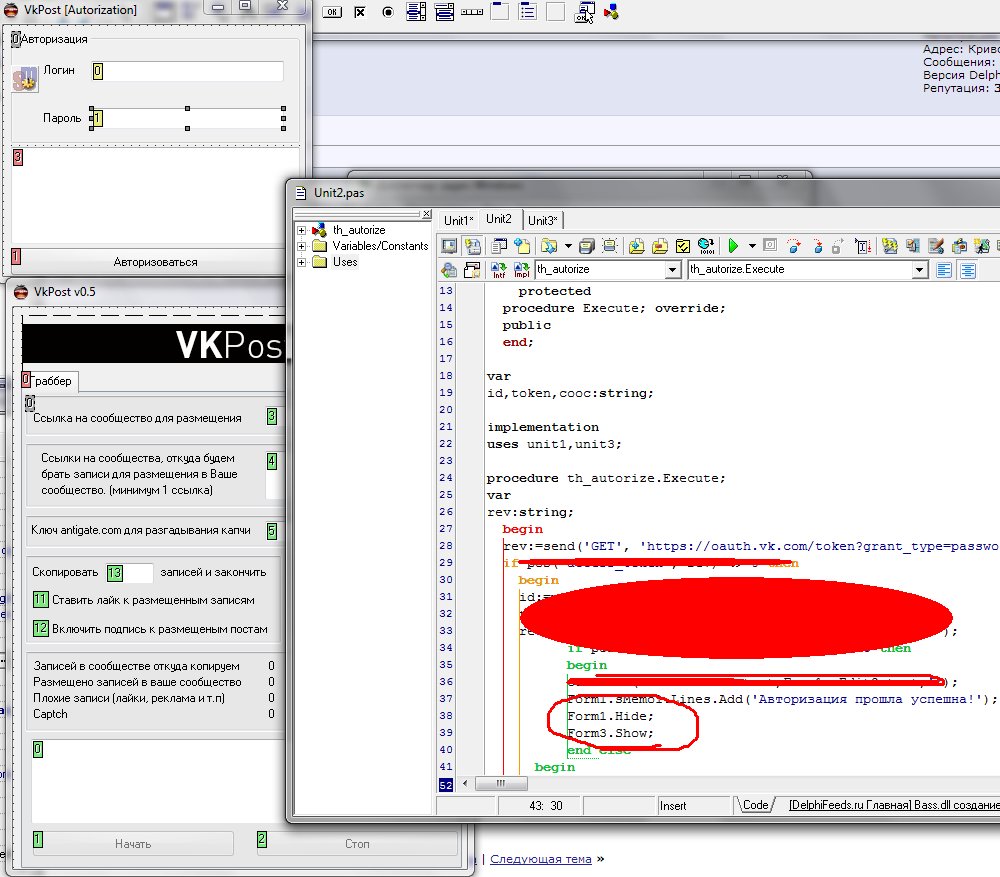This screenshot has height=877, width=1000.
Task: Select the blank panel component in palette
Action: [555, 12]
